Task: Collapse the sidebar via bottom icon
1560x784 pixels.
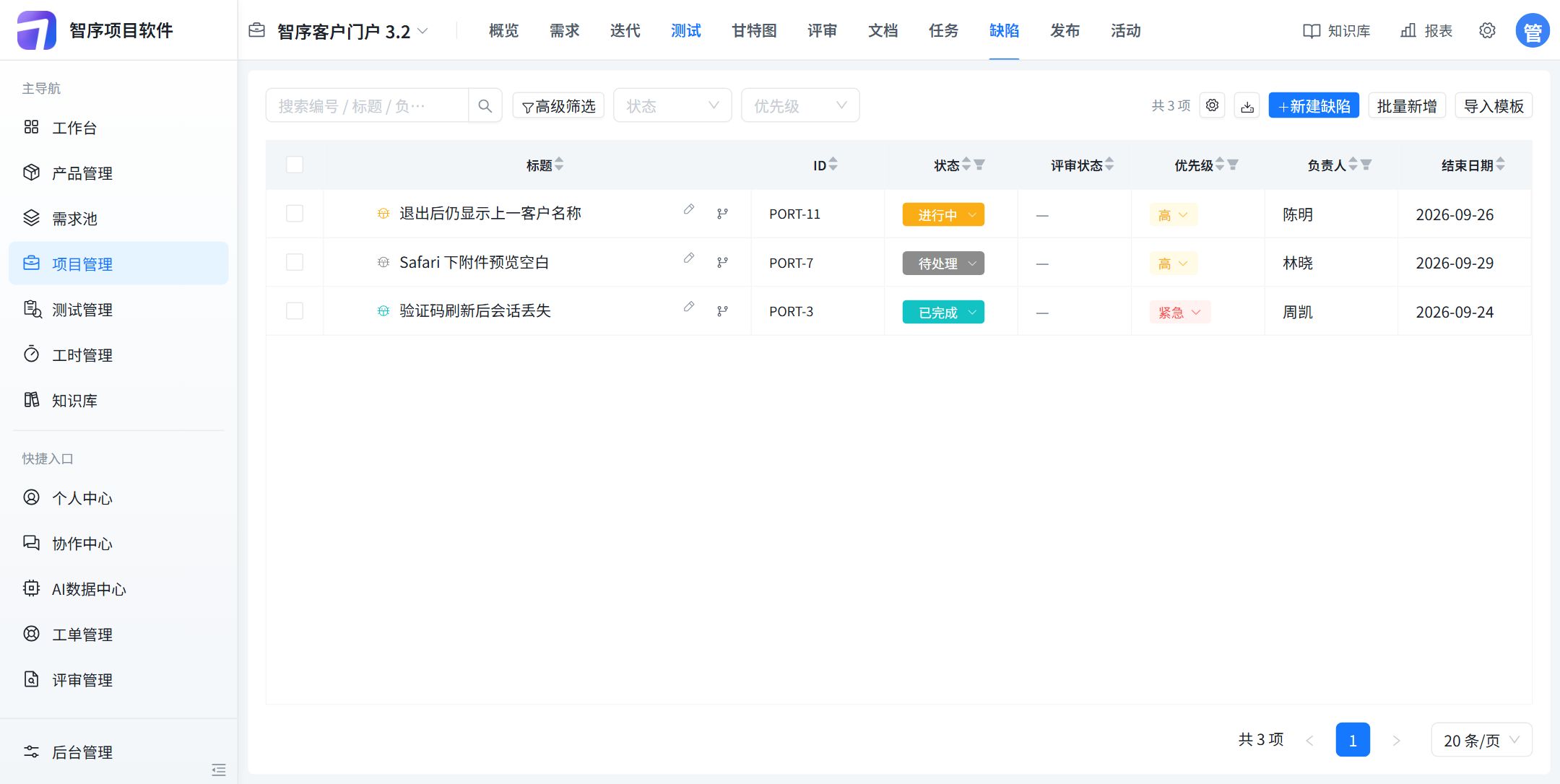Action: [219, 770]
